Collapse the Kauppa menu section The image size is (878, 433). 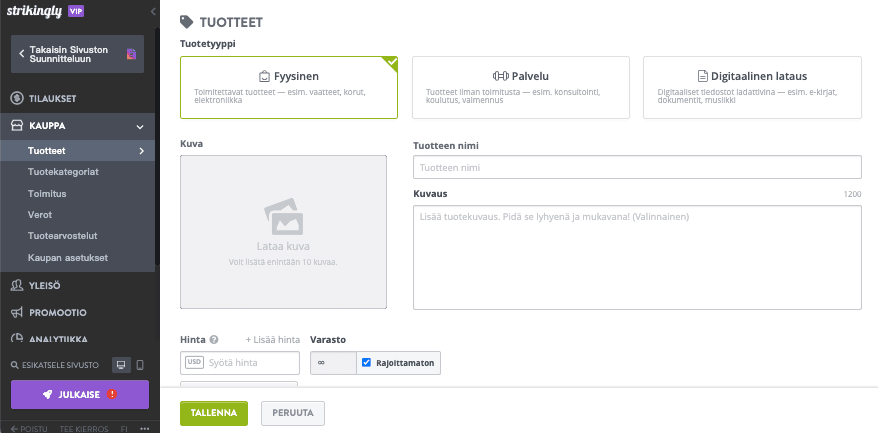pyautogui.click(x=140, y=127)
